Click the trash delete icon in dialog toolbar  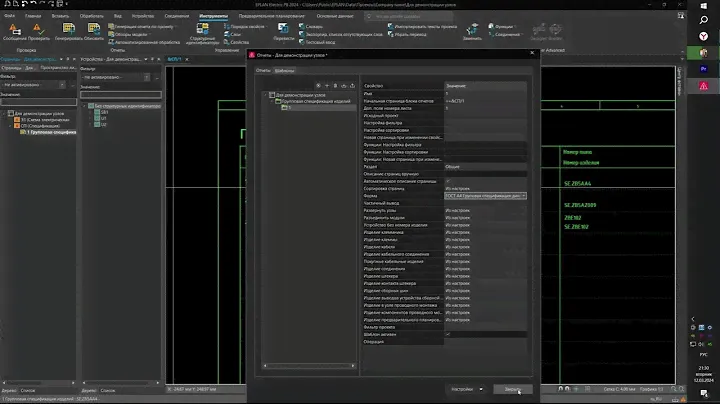pos(337,85)
